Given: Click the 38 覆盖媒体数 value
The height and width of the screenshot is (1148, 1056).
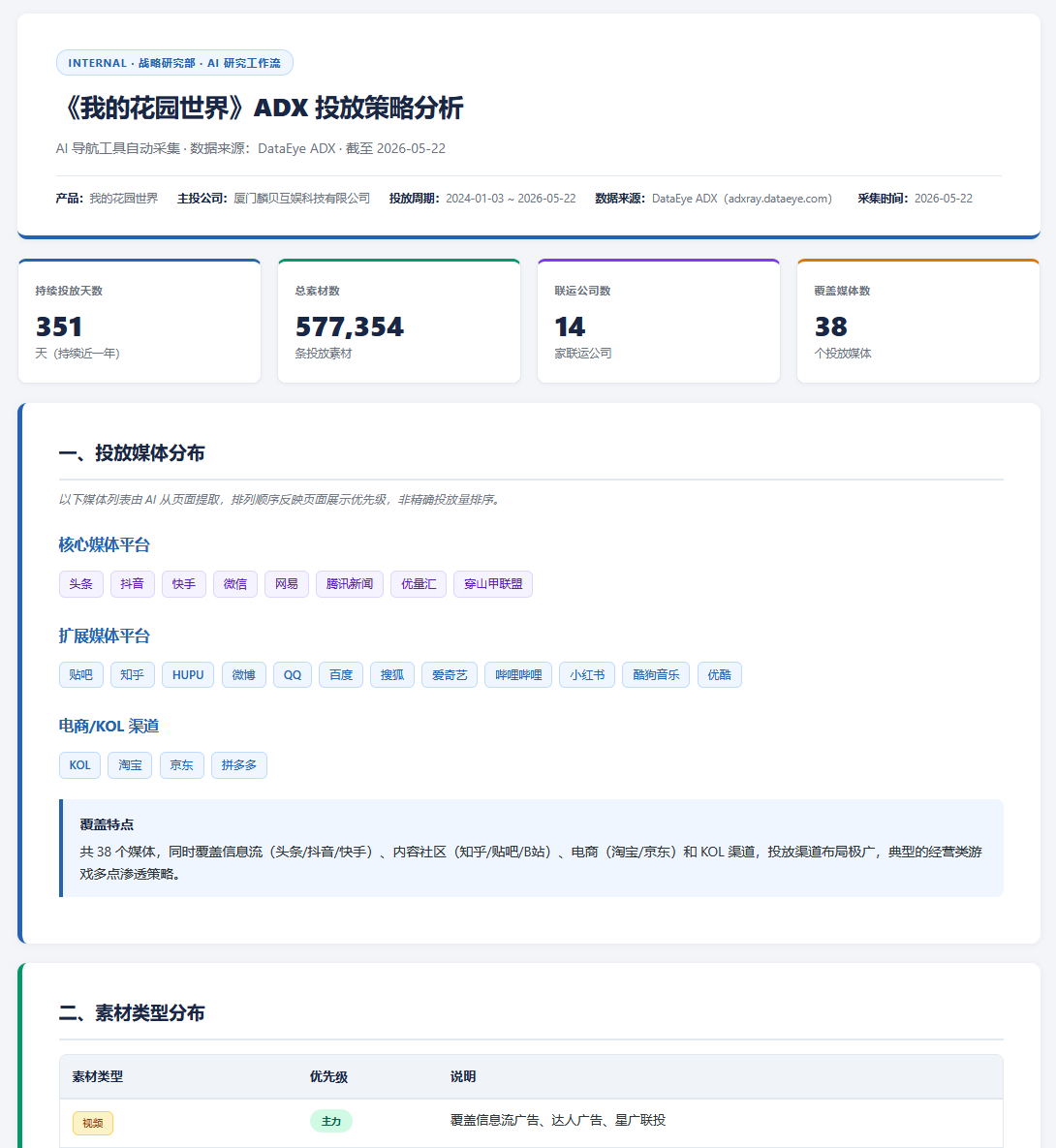Looking at the screenshot, I should click(830, 326).
